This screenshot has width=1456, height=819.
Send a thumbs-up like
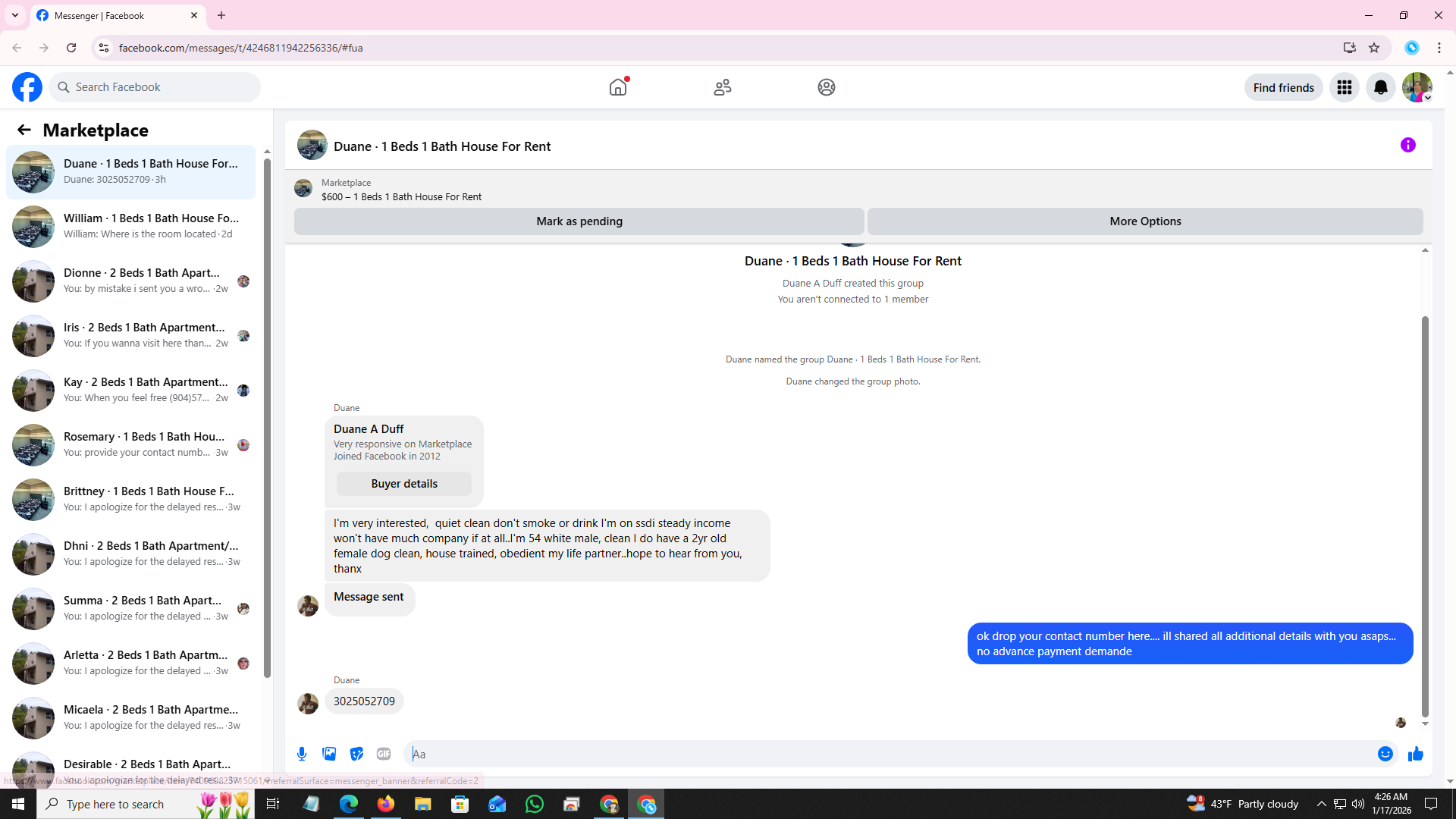(x=1415, y=754)
